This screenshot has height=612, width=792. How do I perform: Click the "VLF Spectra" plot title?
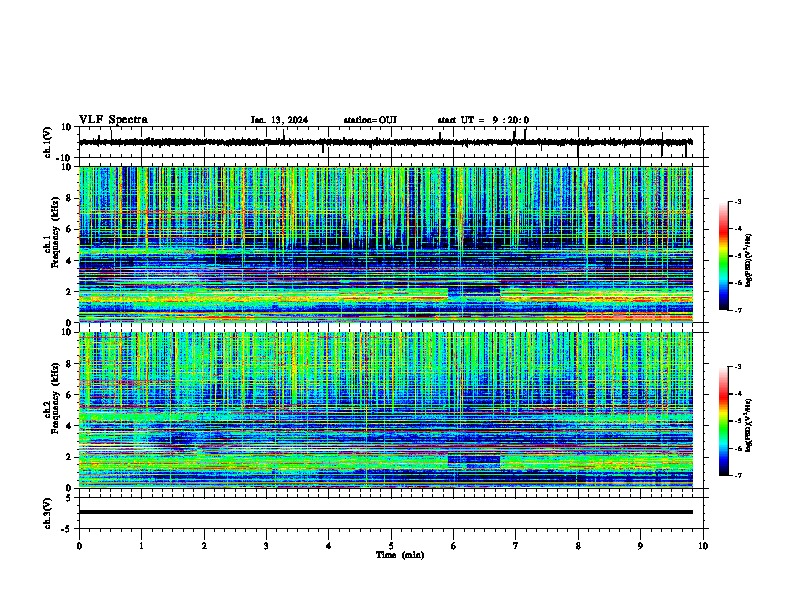point(113,120)
